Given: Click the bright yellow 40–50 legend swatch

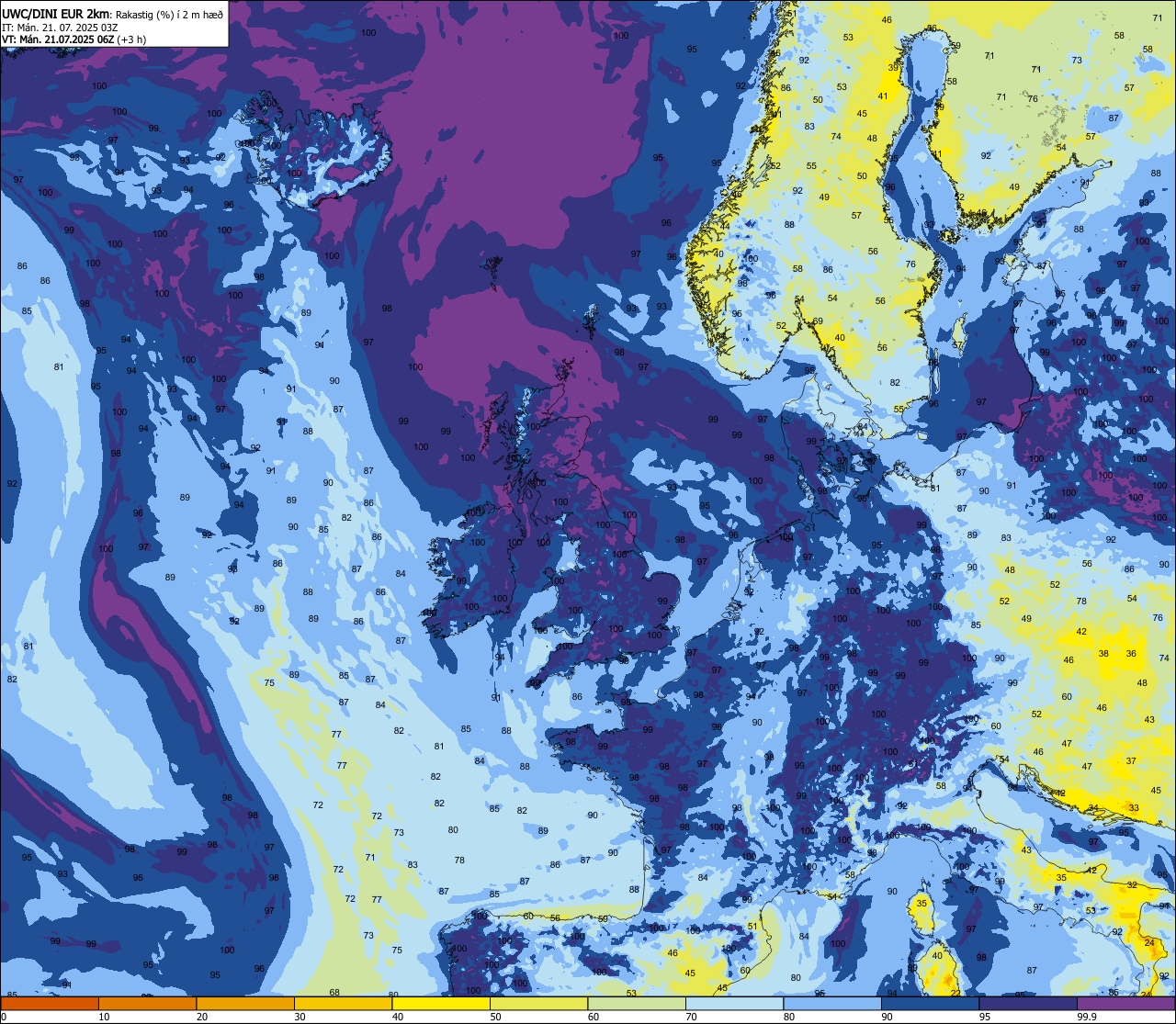Looking at the screenshot, I should coord(440,1003).
